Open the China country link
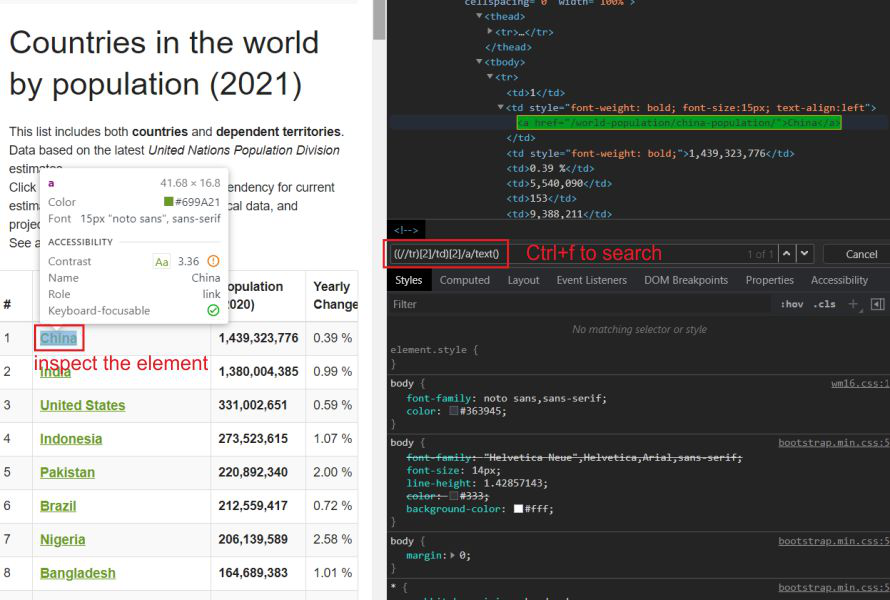This screenshot has height=600, width=890. coord(58,338)
